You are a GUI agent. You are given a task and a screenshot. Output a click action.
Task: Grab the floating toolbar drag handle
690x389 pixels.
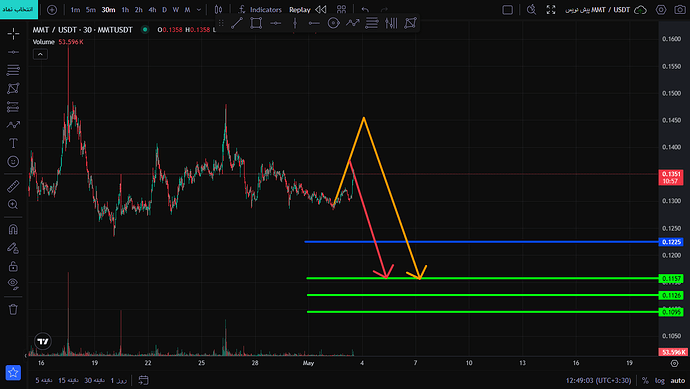(x=221, y=23)
